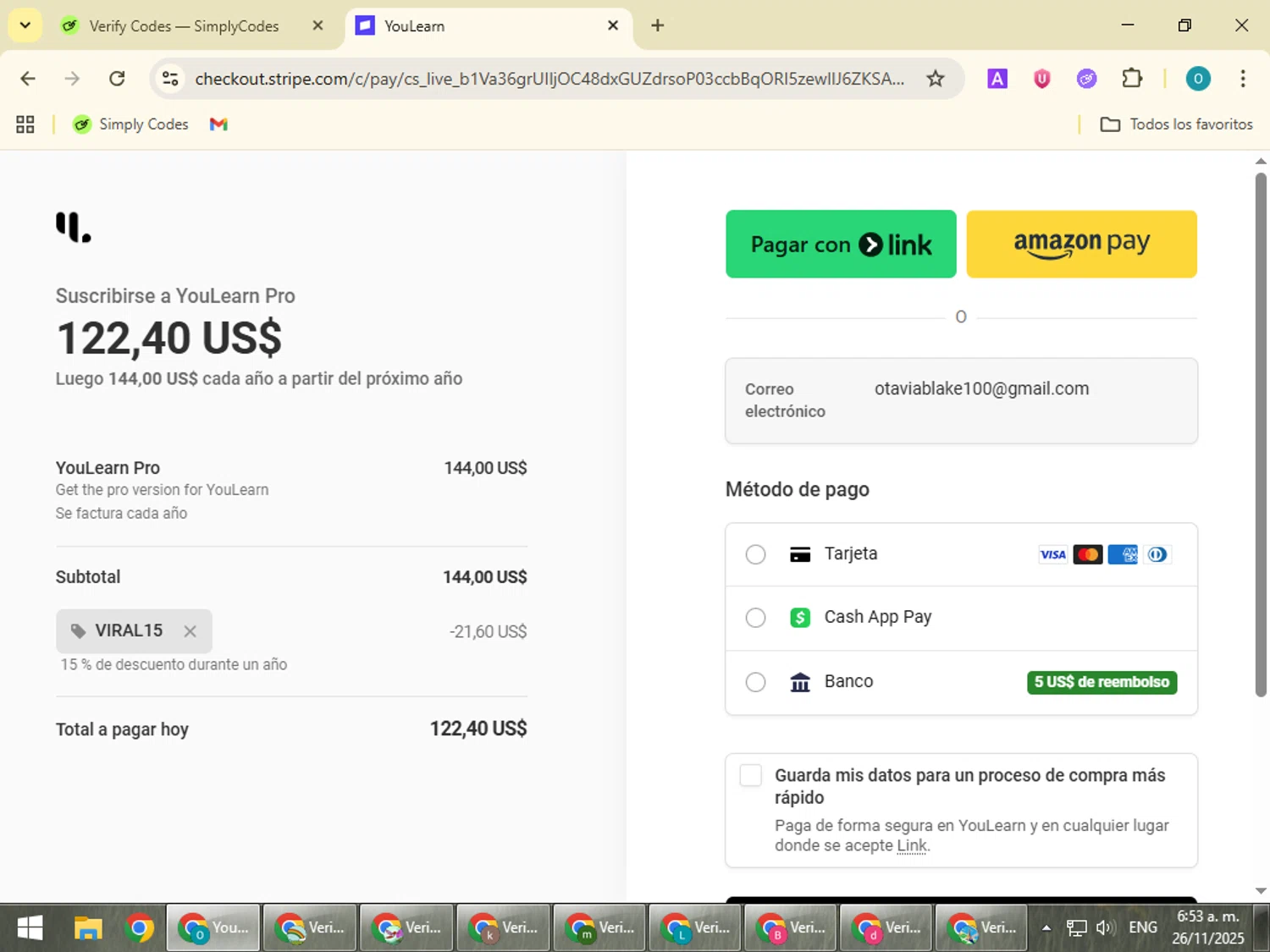The height and width of the screenshot is (952, 1270).
Task: Click the page vertical scrollbar
Action: click(x=1261, y=435)
